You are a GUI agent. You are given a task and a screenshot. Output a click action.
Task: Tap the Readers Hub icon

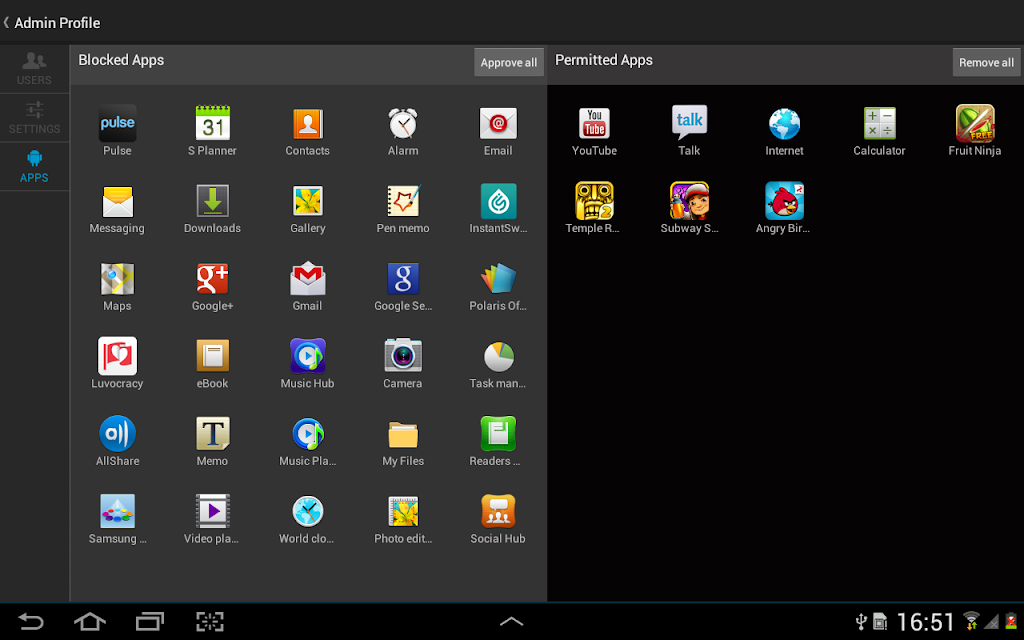pos(498,434)
